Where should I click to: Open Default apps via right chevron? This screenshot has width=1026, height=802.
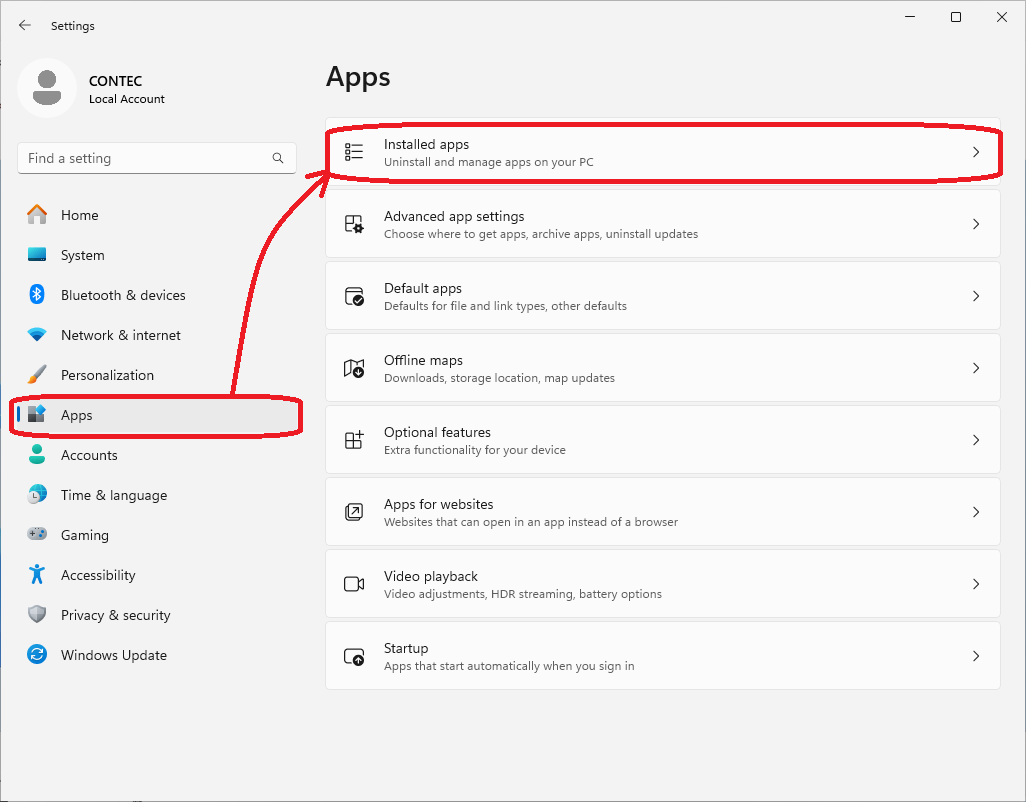[976, 296]
